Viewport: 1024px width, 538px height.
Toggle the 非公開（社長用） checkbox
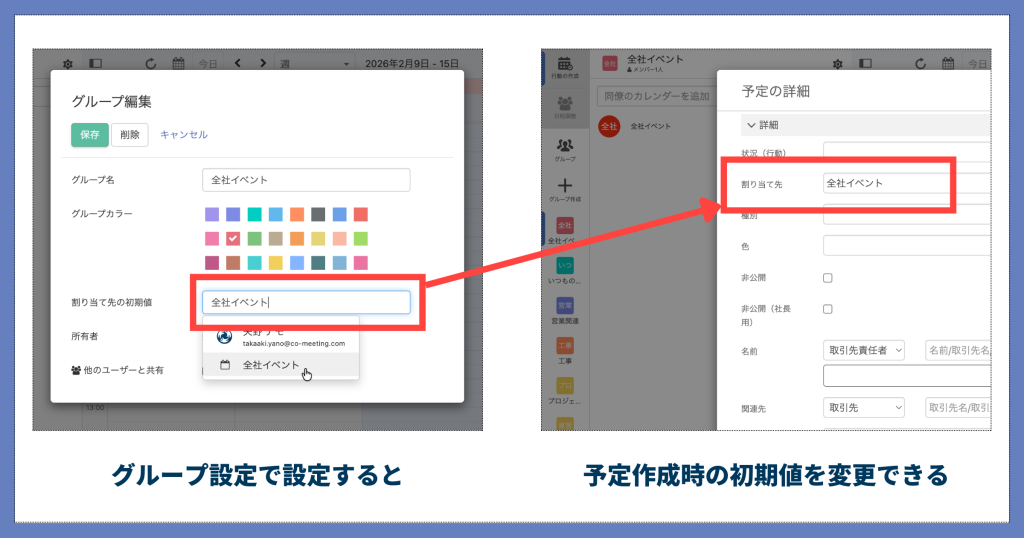pyautogui.click(x=827, y=309)
